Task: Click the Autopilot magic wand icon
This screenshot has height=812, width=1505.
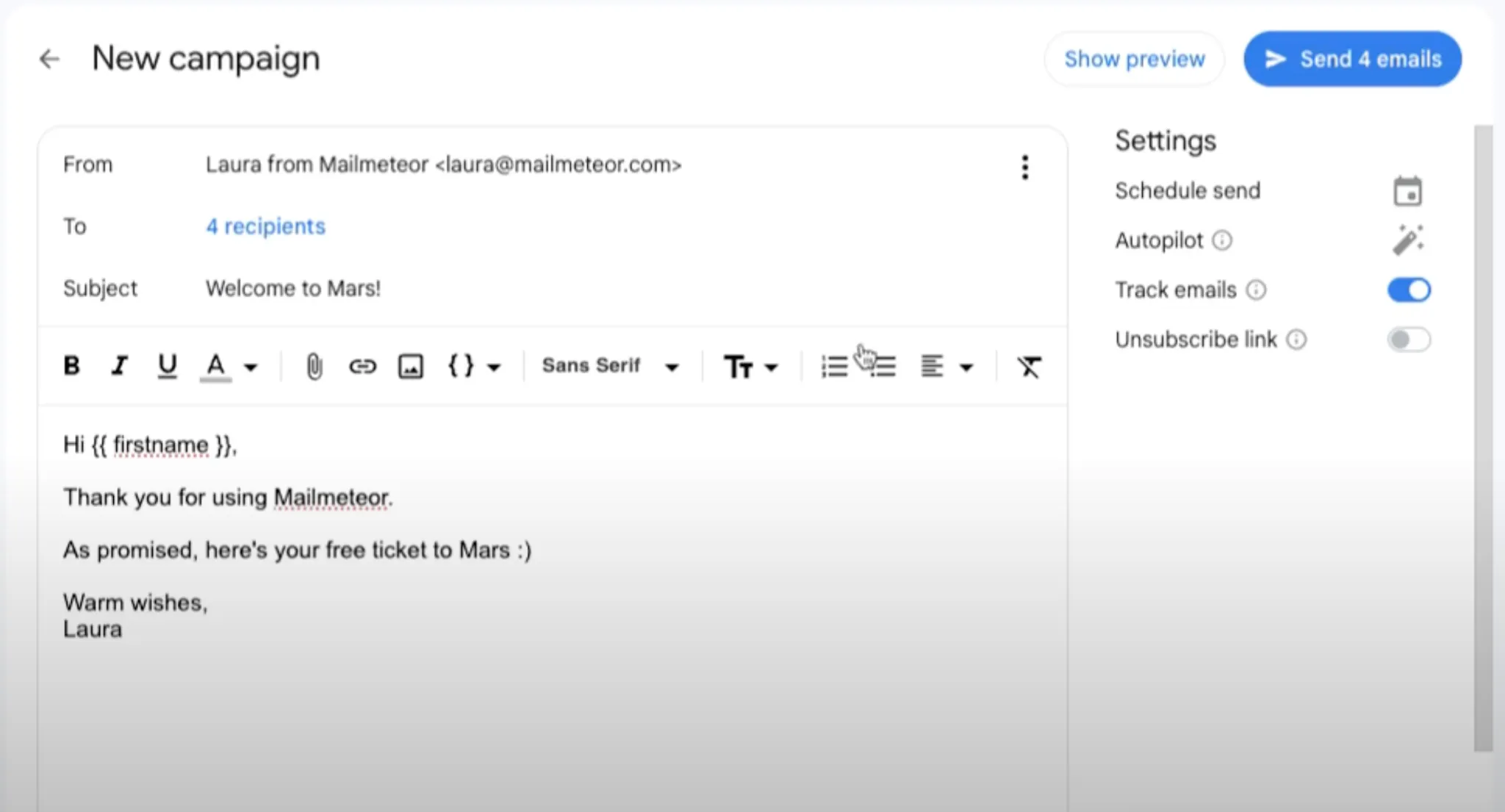Action: [1407, 240]
